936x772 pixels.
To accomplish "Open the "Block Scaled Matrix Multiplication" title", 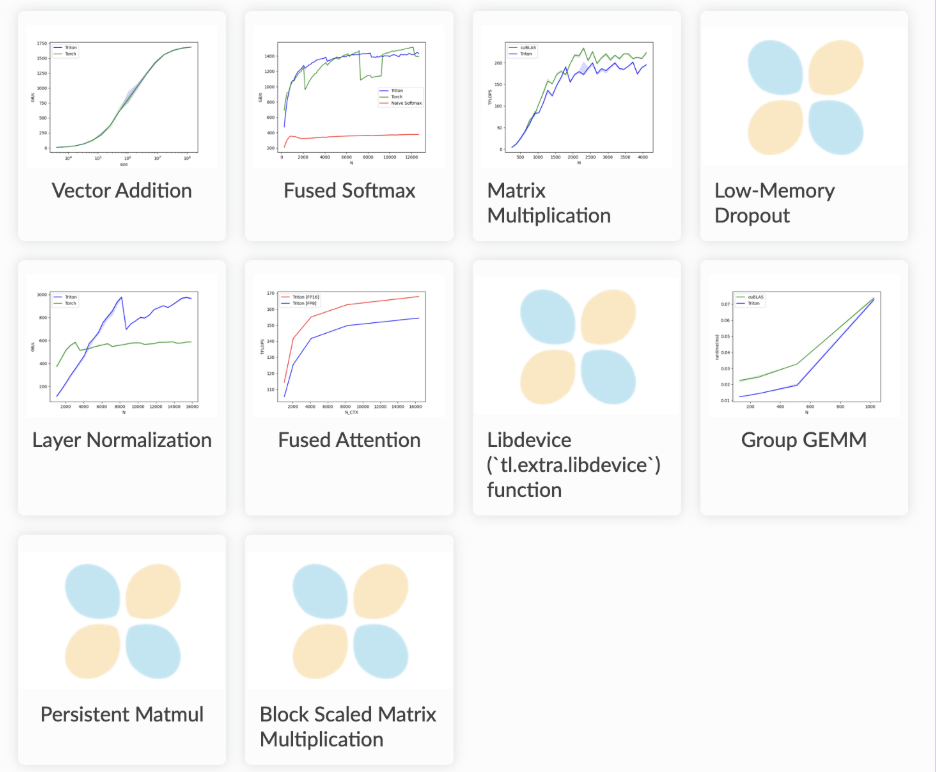I will pos(348,727).
